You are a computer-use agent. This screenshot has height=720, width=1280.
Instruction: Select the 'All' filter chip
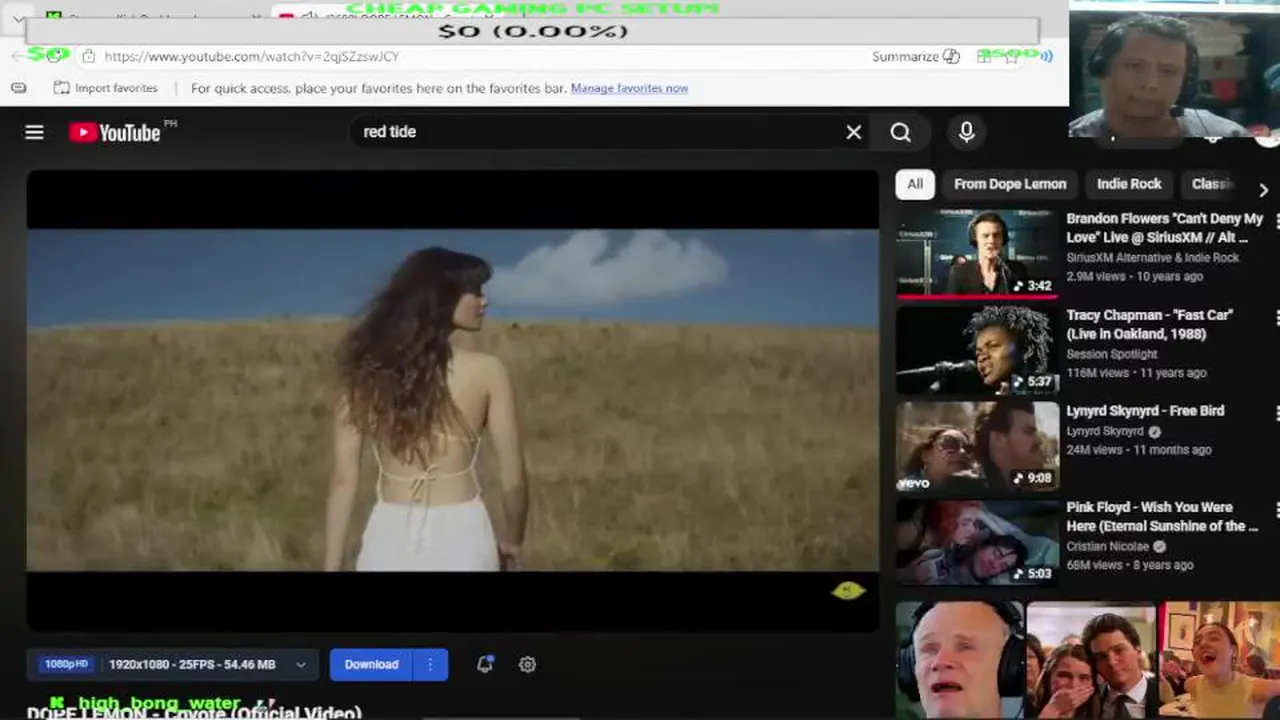[x=915, y=184]
